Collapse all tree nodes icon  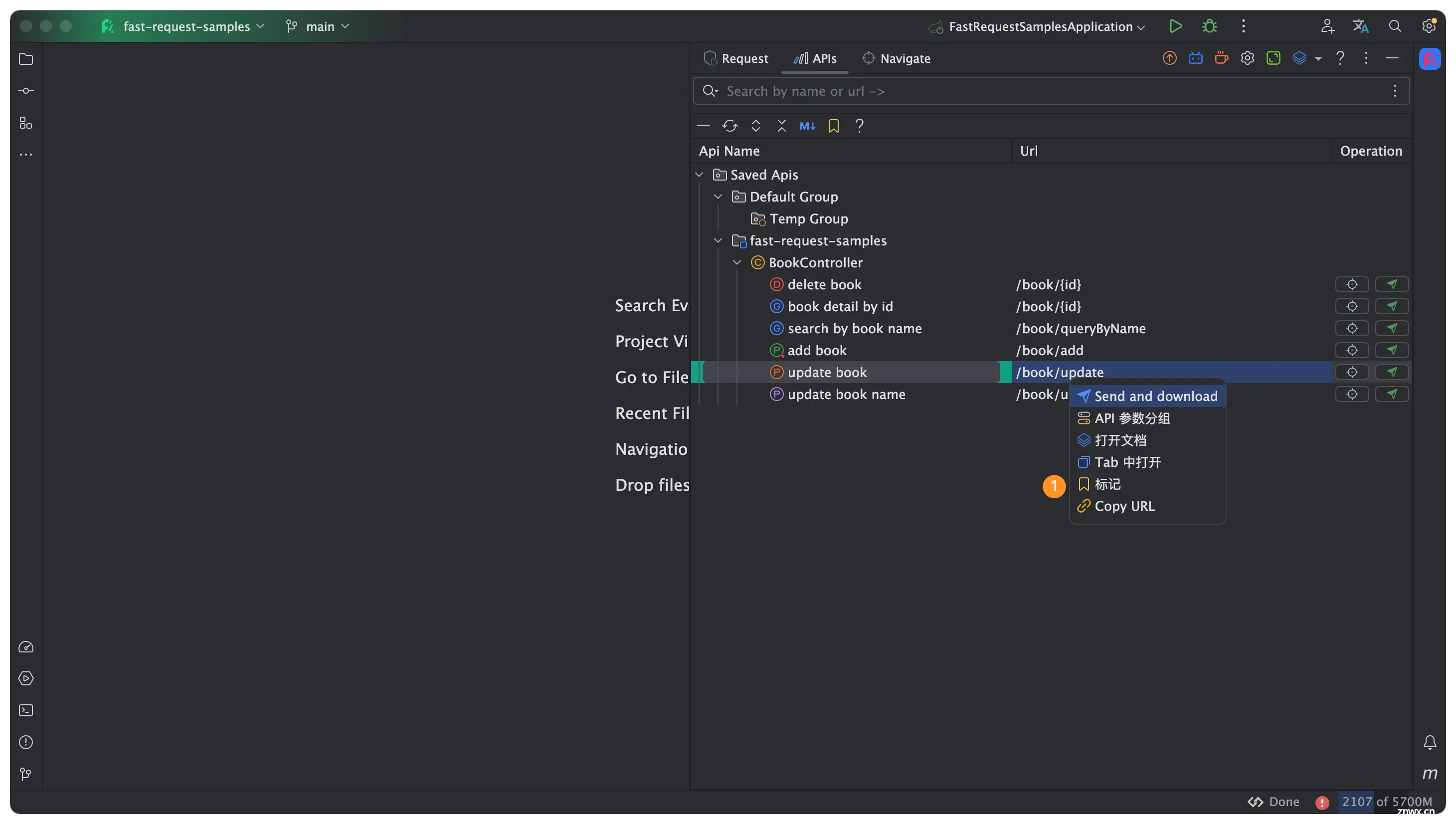(x=782, y=126)
